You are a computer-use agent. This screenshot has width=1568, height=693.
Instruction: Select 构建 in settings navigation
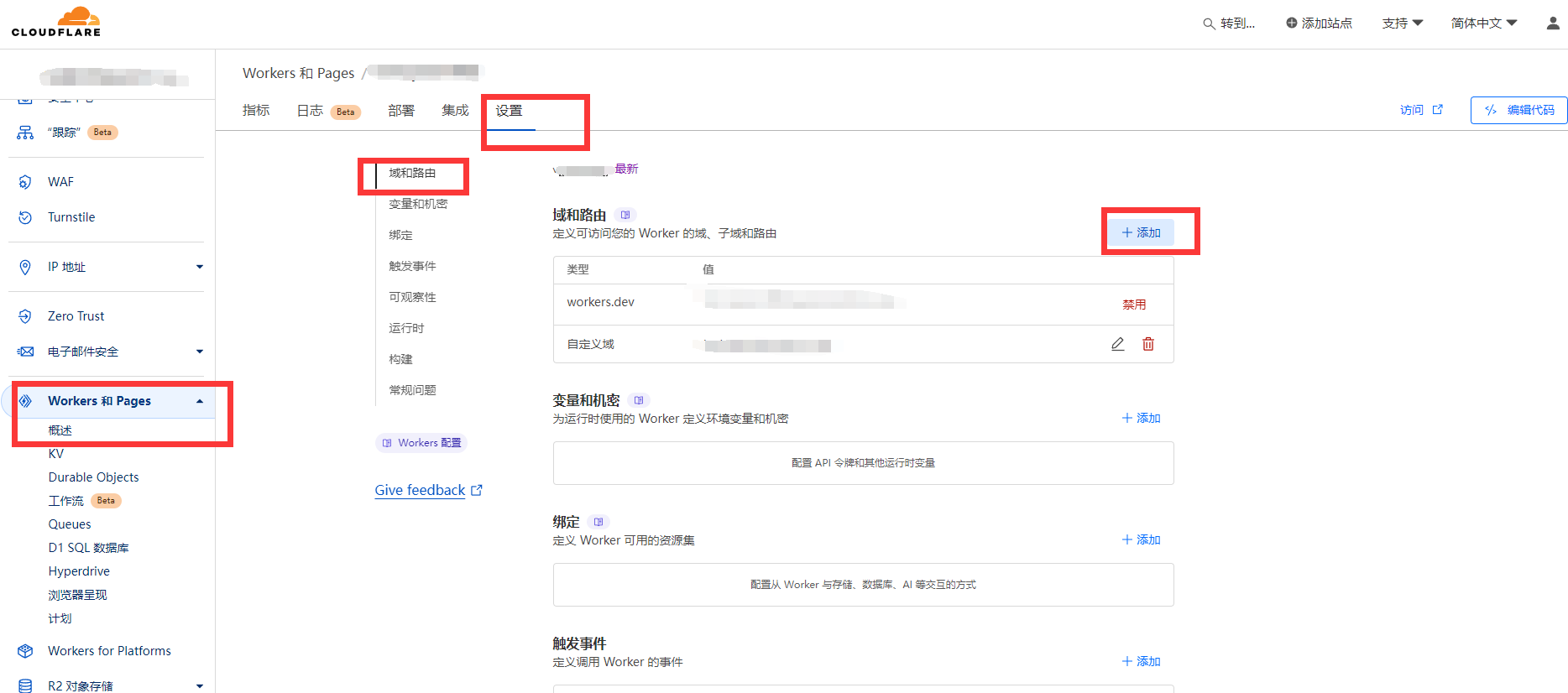pos(400,359)
